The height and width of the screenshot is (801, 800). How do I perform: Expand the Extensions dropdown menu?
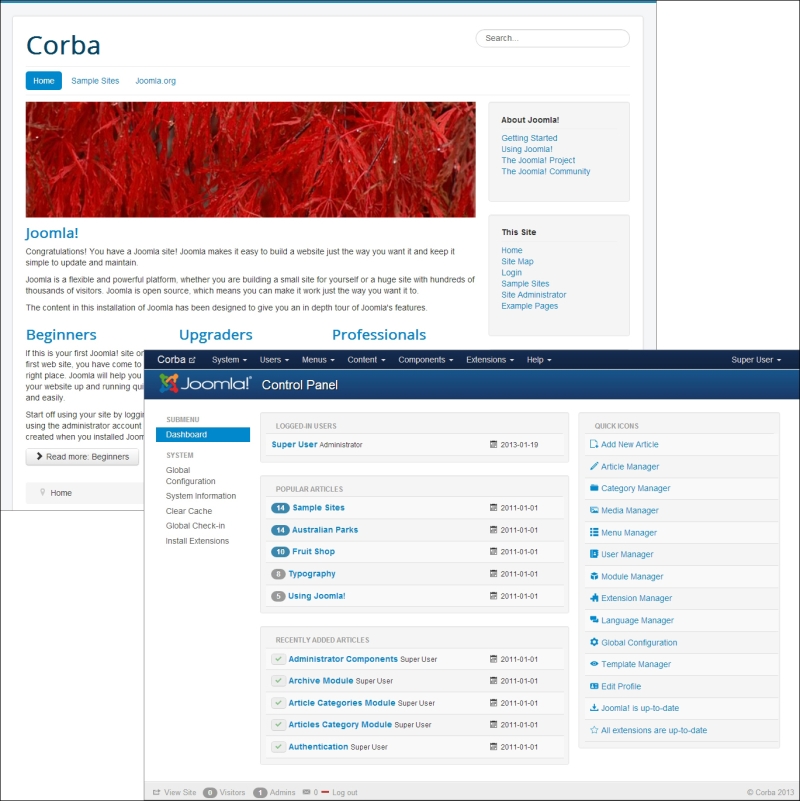(x=490, y=360)
